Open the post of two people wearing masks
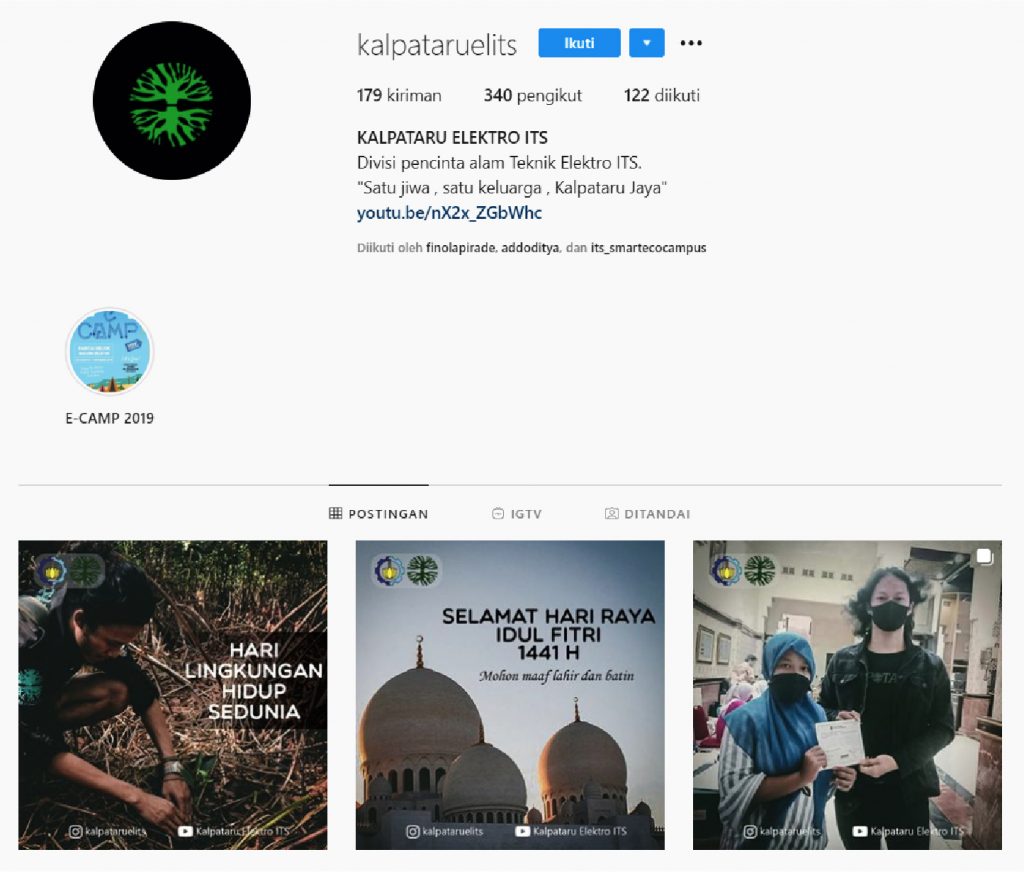Image resolution: width=1024 pixels, height=879 pixels. [846, 695]
